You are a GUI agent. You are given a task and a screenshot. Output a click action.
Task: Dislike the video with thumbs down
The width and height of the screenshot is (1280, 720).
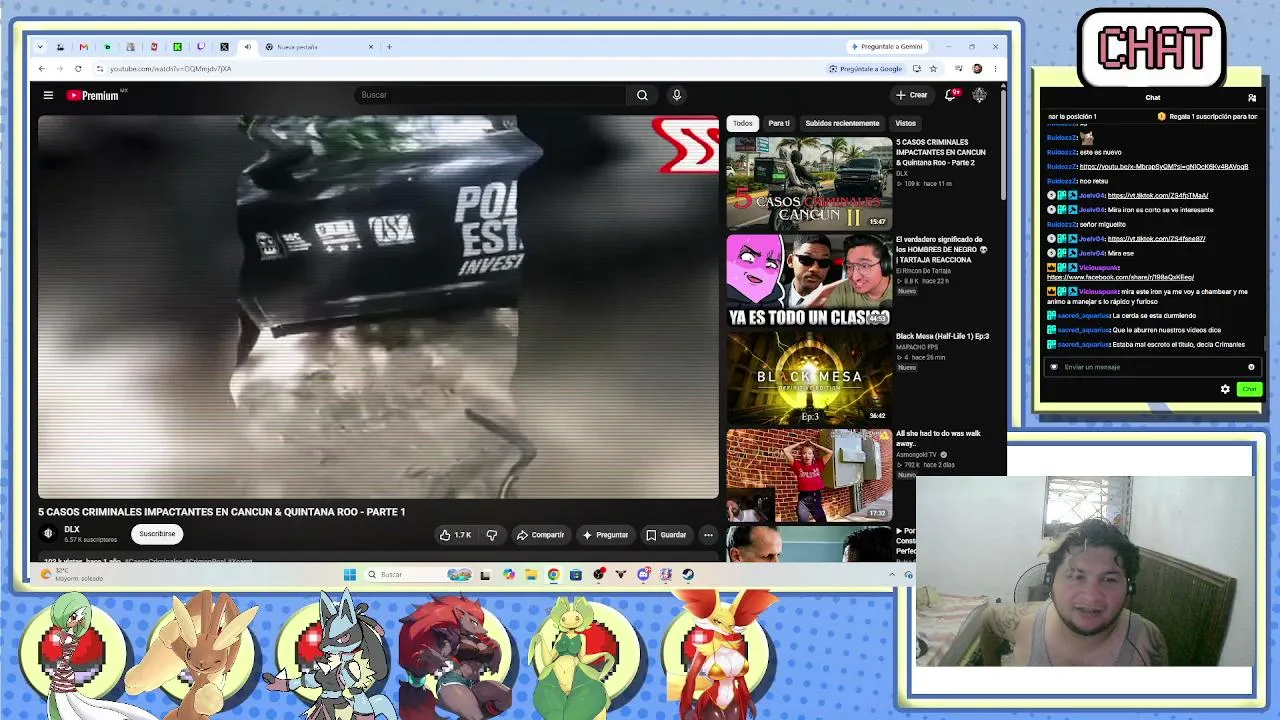point(491,535)
